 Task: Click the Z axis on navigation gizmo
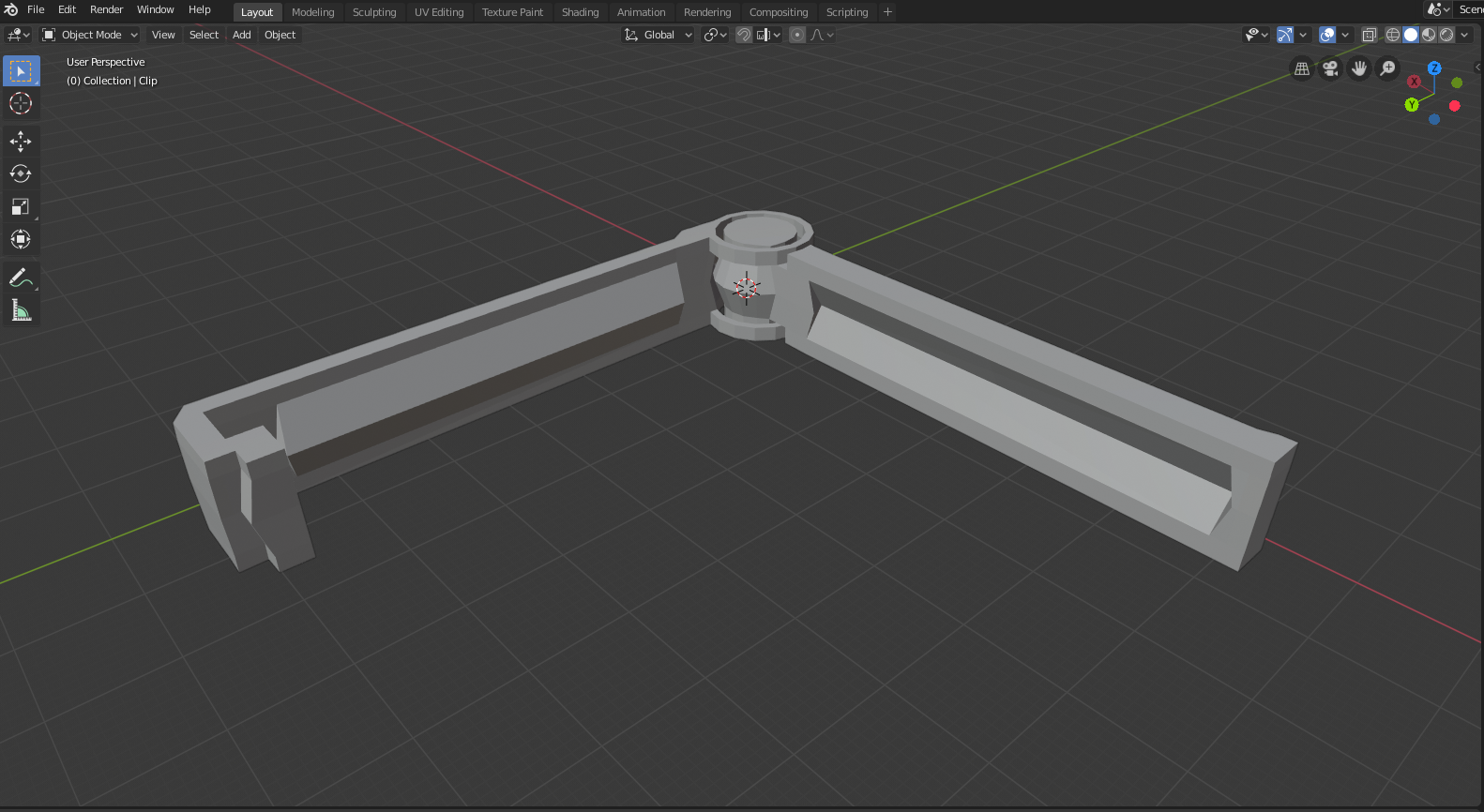click(1433, 68)
